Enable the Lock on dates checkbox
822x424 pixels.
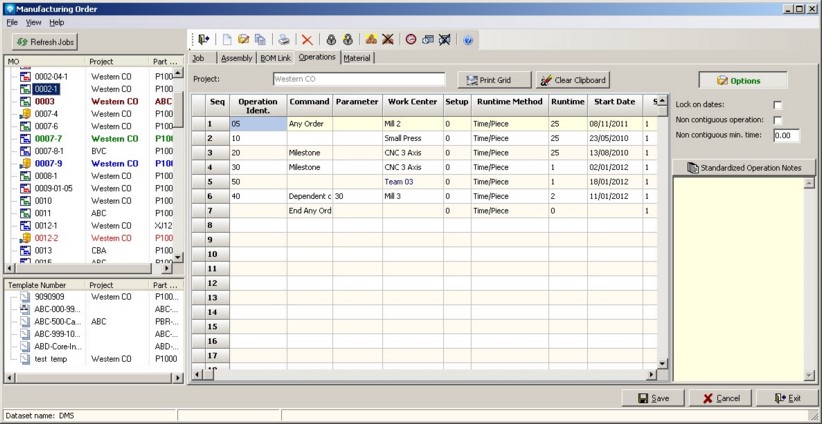[777, 105]
